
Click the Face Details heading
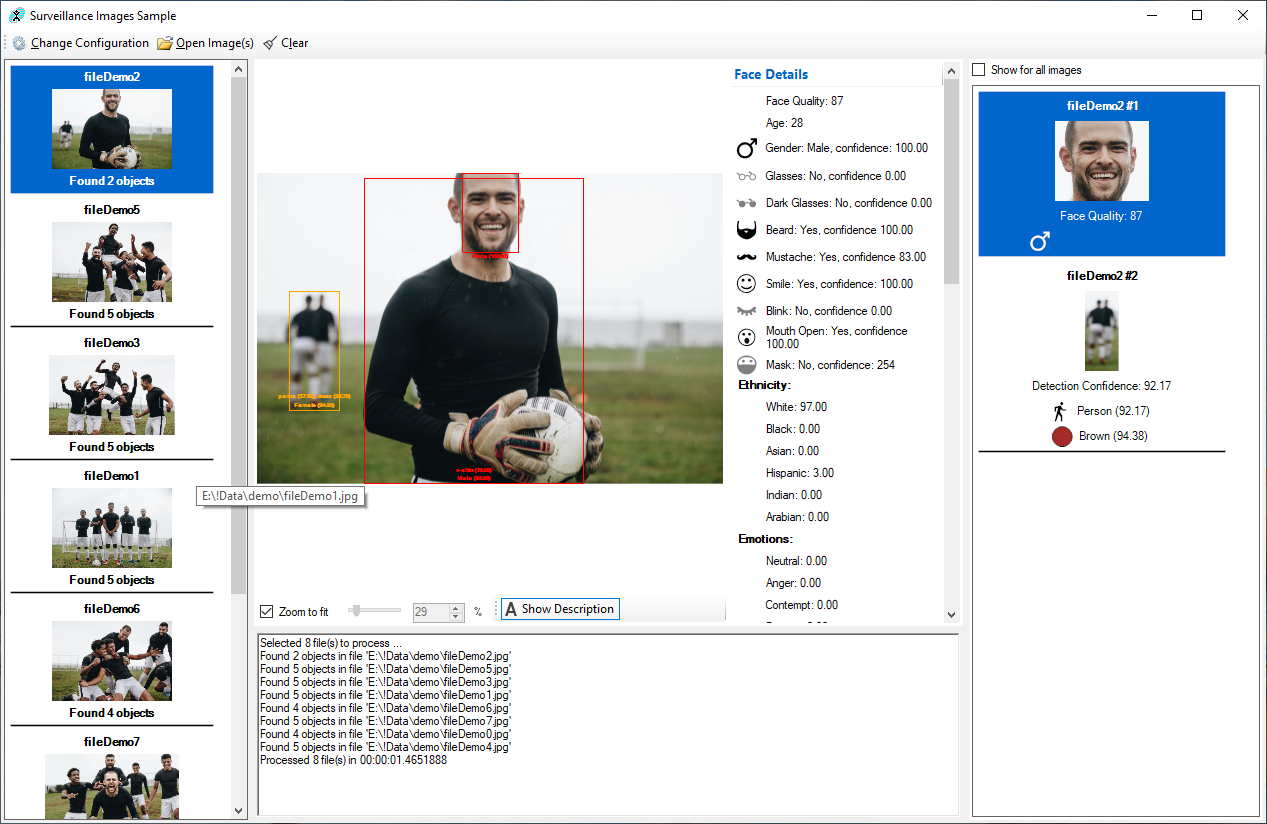(771, 74)
